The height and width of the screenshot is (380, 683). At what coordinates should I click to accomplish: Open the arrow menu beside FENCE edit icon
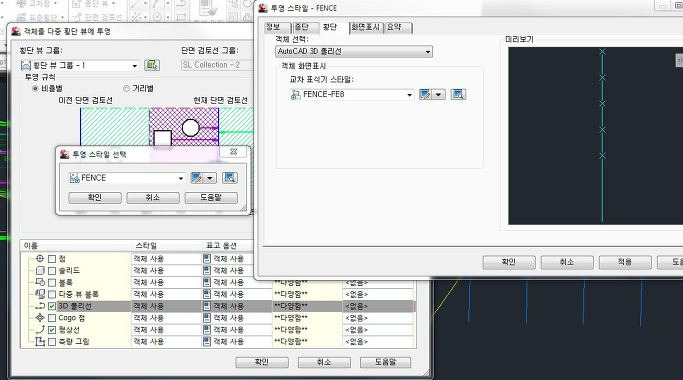point(210,178)
